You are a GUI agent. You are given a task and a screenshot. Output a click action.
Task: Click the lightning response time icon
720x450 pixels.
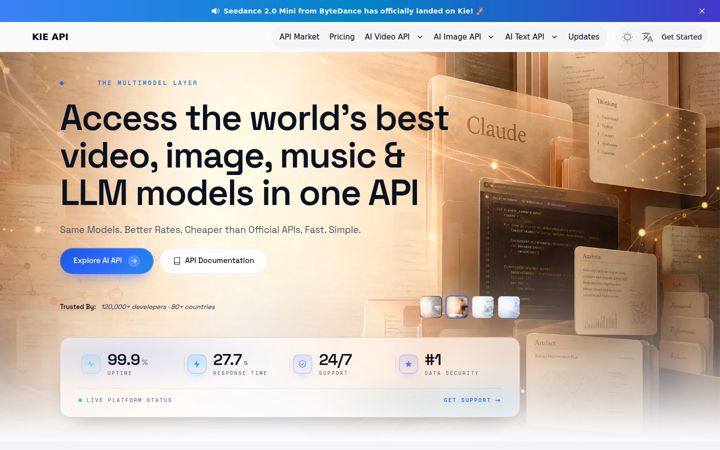coord(197,364)
